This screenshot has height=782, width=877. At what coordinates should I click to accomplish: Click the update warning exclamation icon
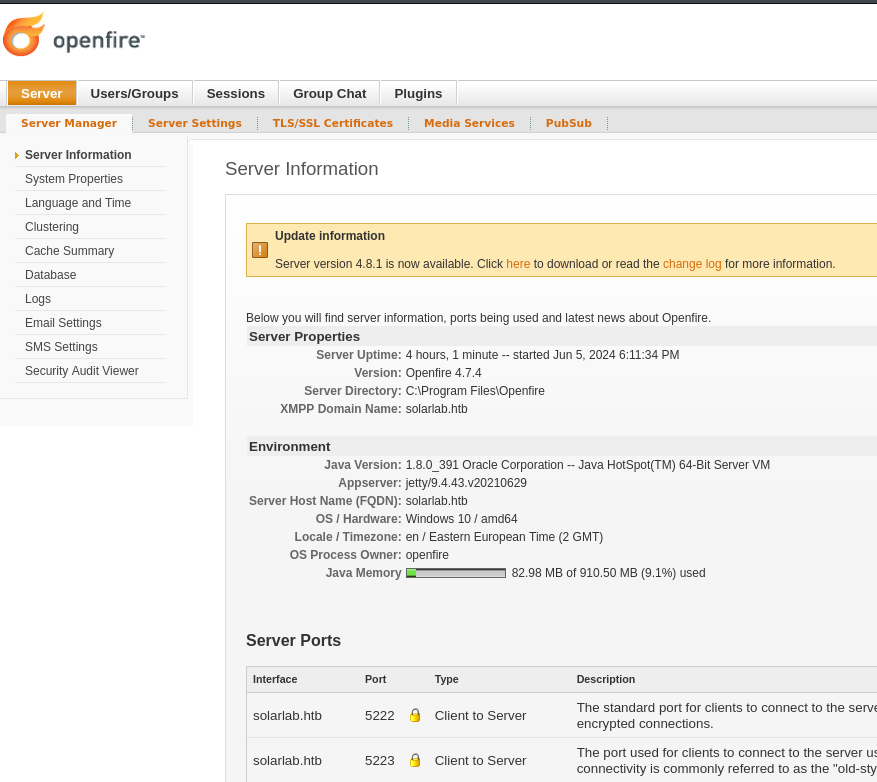coord(260,250)
